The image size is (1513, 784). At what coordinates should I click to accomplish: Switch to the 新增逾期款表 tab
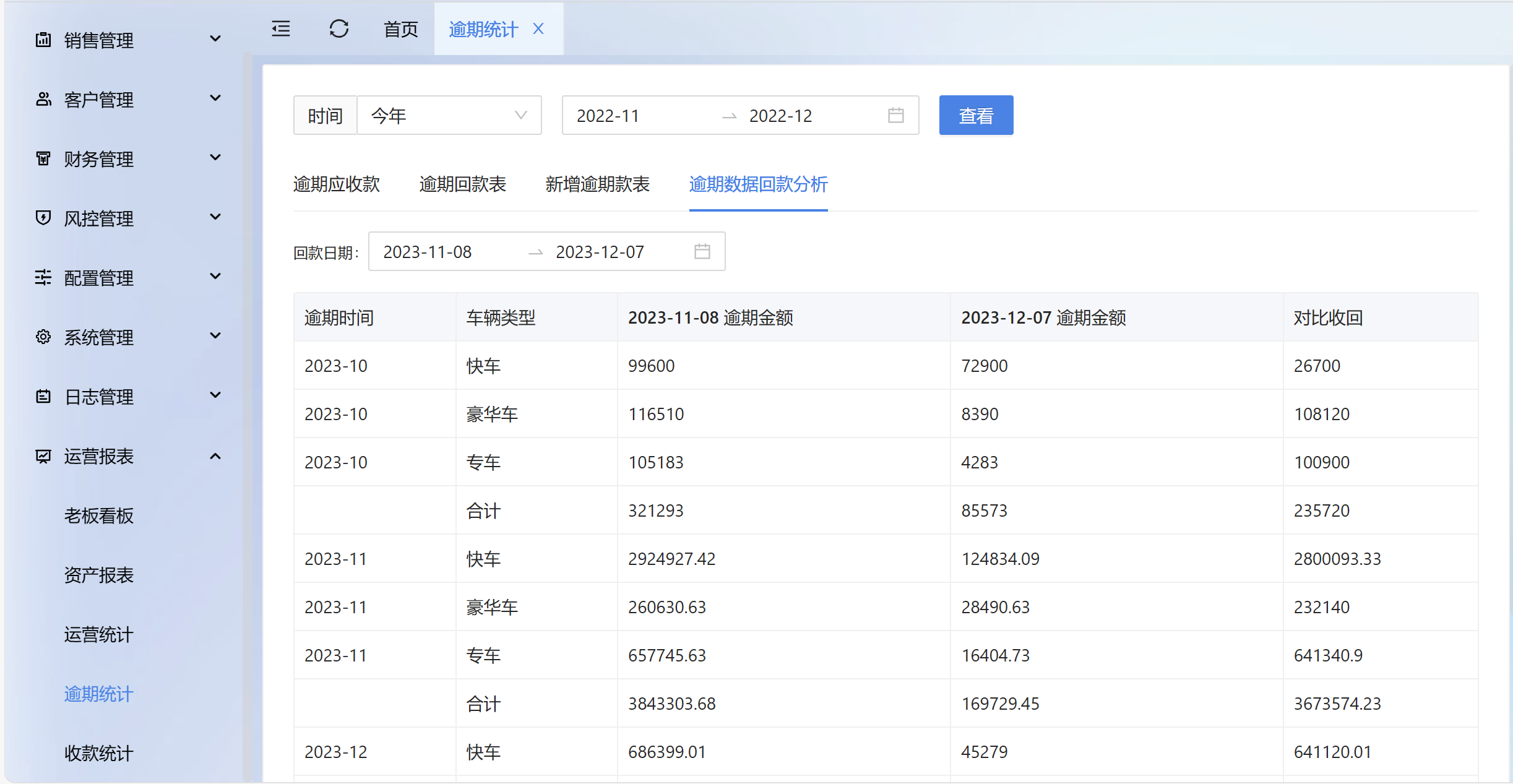(597, 184)
